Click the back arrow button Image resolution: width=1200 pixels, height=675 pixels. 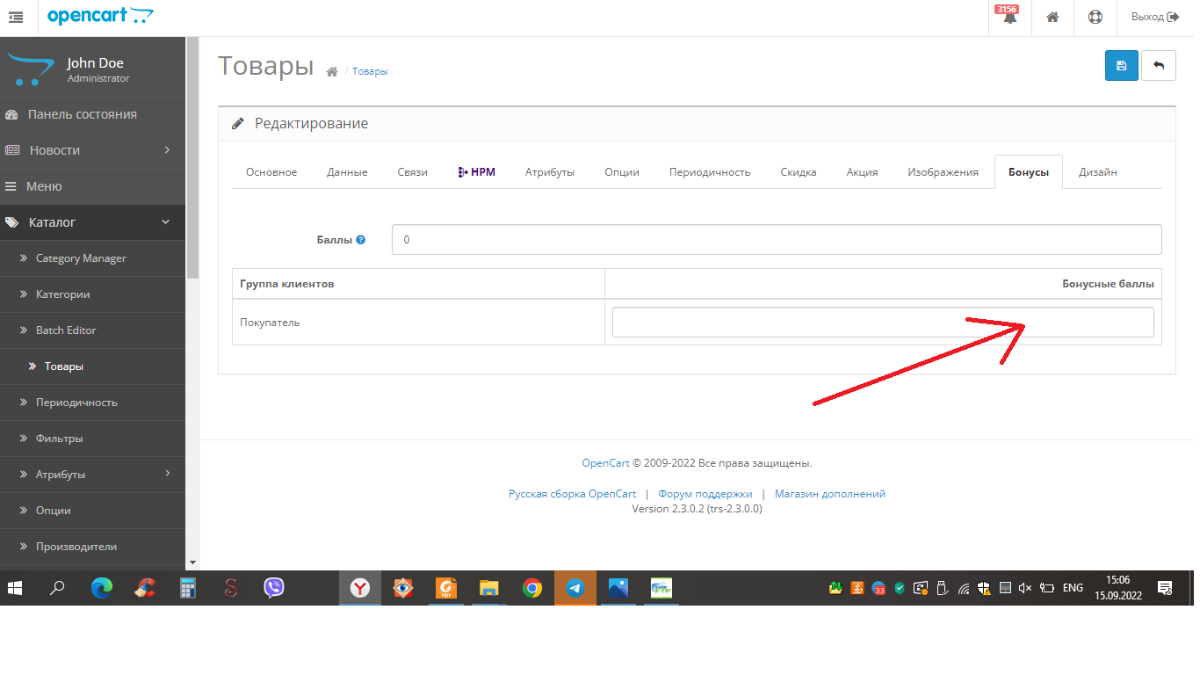pyautogui.click(x=1158, y=66)
